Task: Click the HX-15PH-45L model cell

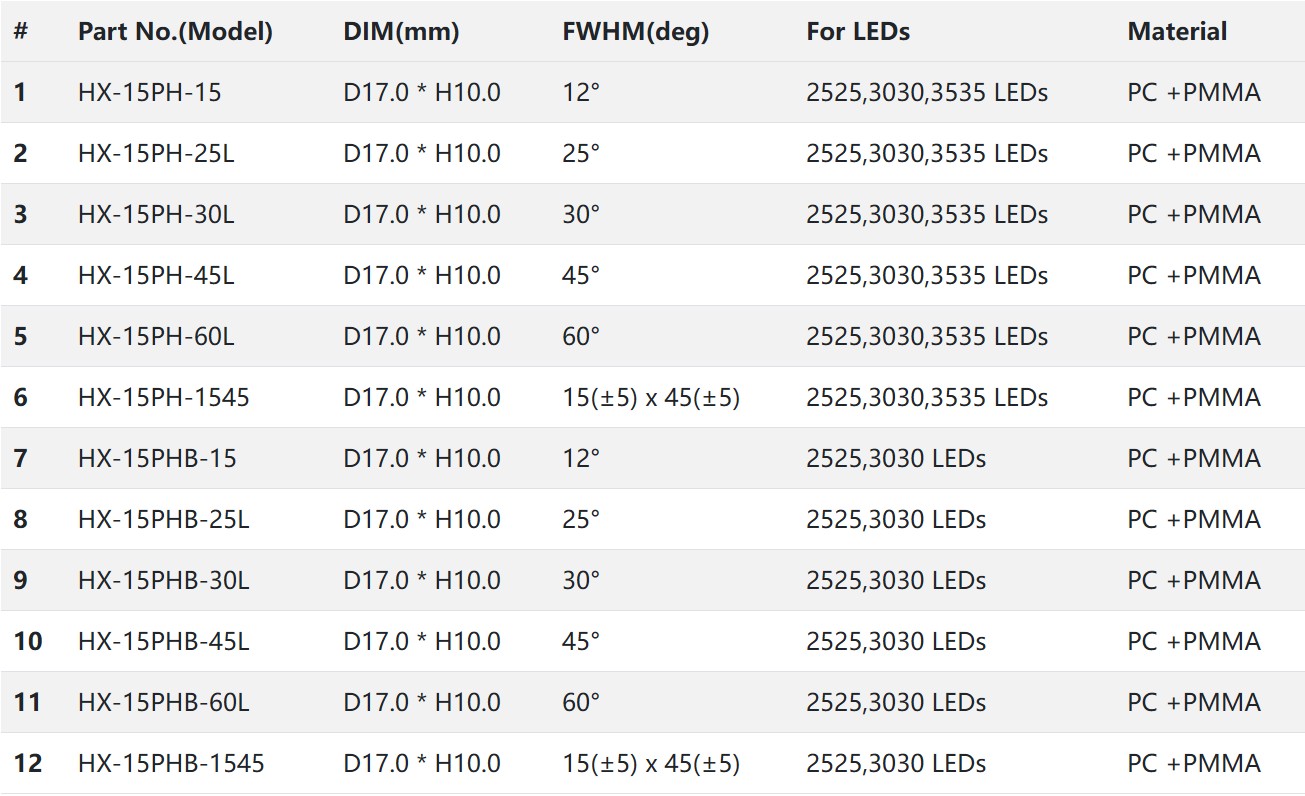Action: pos(156,276)
